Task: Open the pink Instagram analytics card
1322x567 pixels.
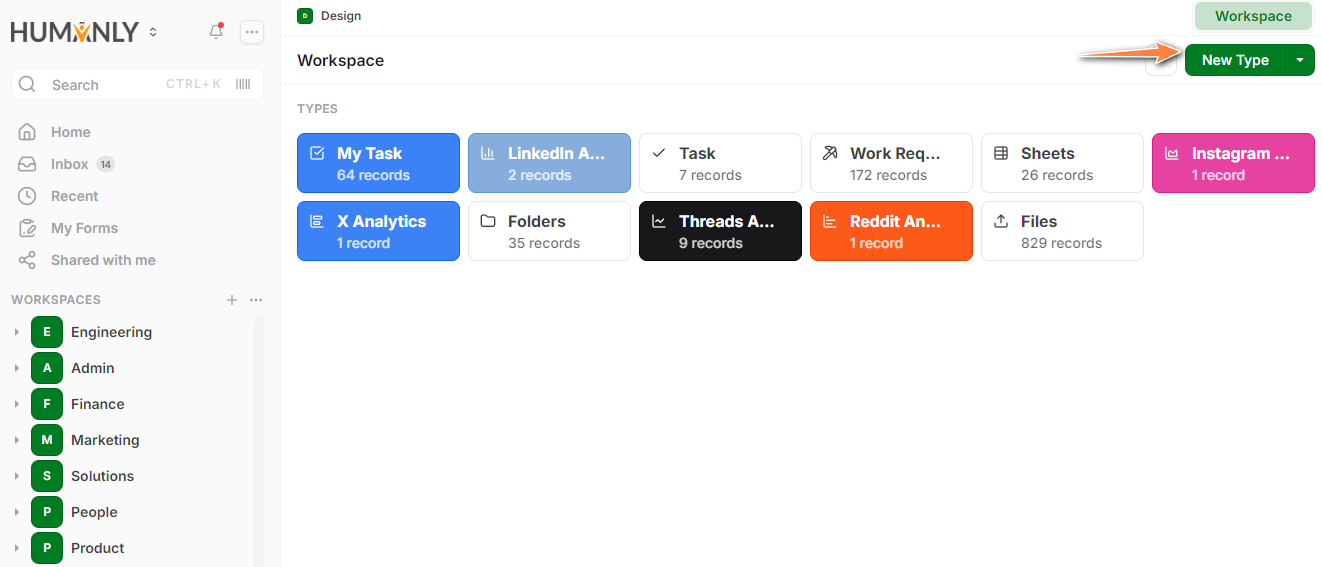Action: point(1233,163)
